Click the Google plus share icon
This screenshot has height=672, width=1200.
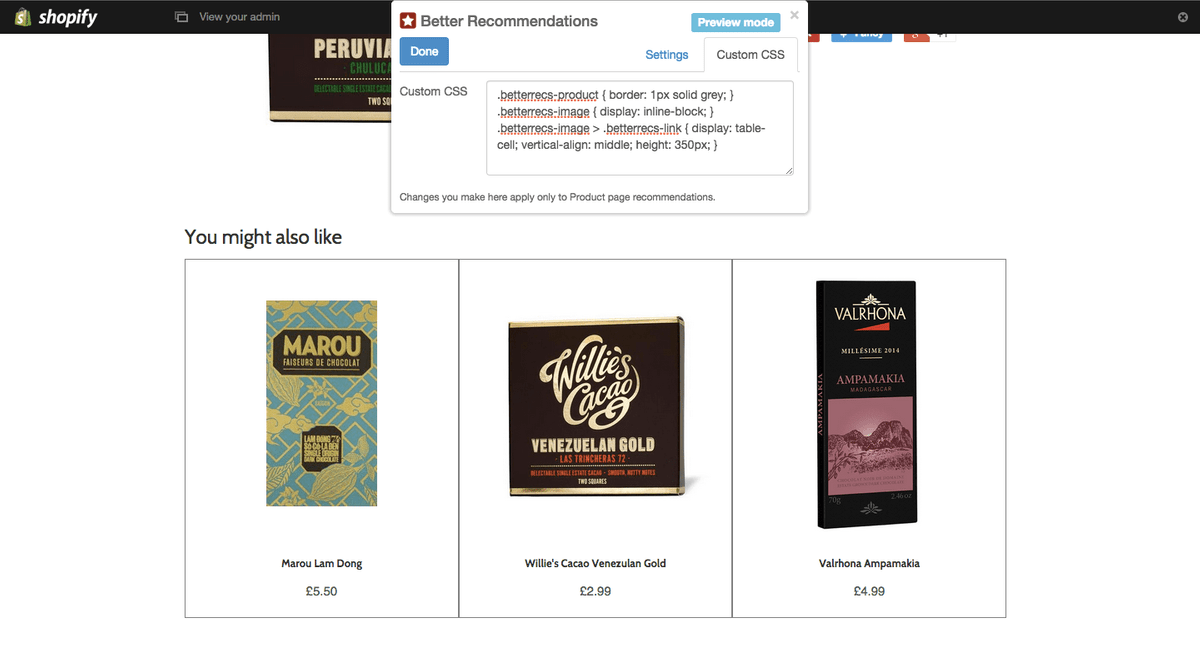coord(915,36)
